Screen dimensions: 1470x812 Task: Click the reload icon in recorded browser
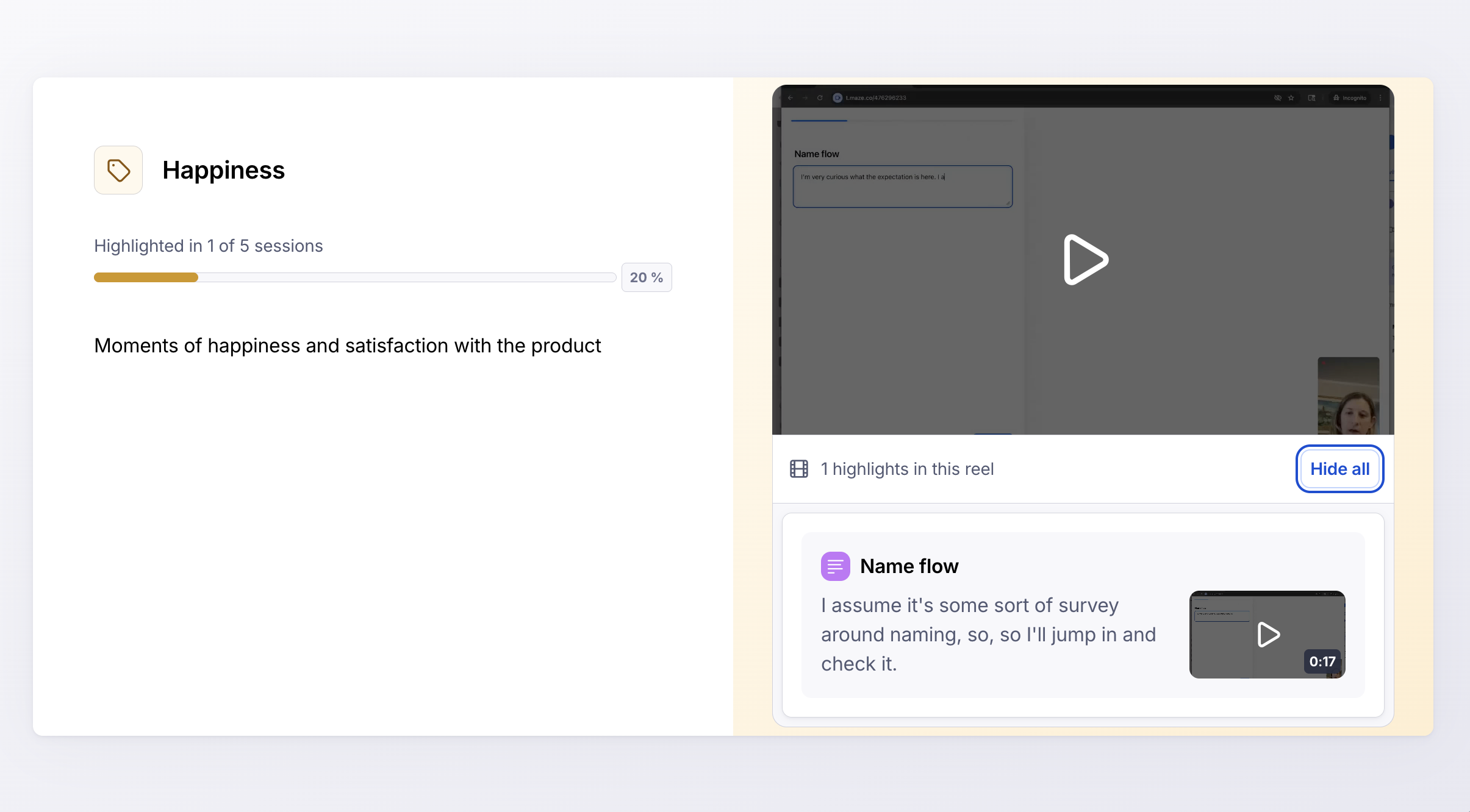click(820, 98)
